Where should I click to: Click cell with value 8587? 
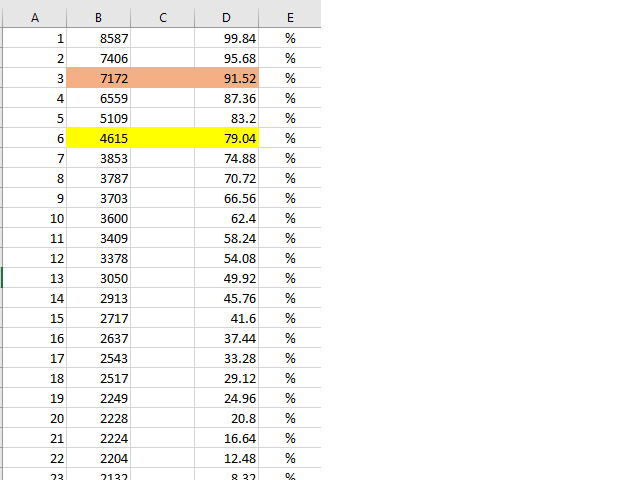point(98,38)
